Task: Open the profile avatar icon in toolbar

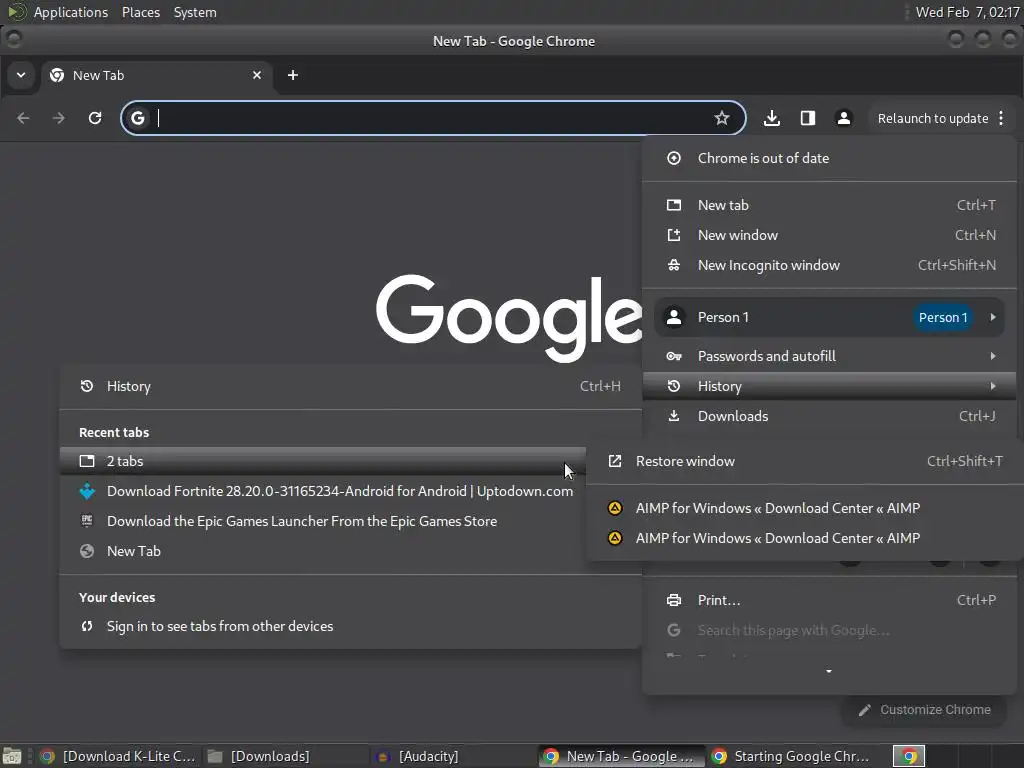Action: [844, 118]
